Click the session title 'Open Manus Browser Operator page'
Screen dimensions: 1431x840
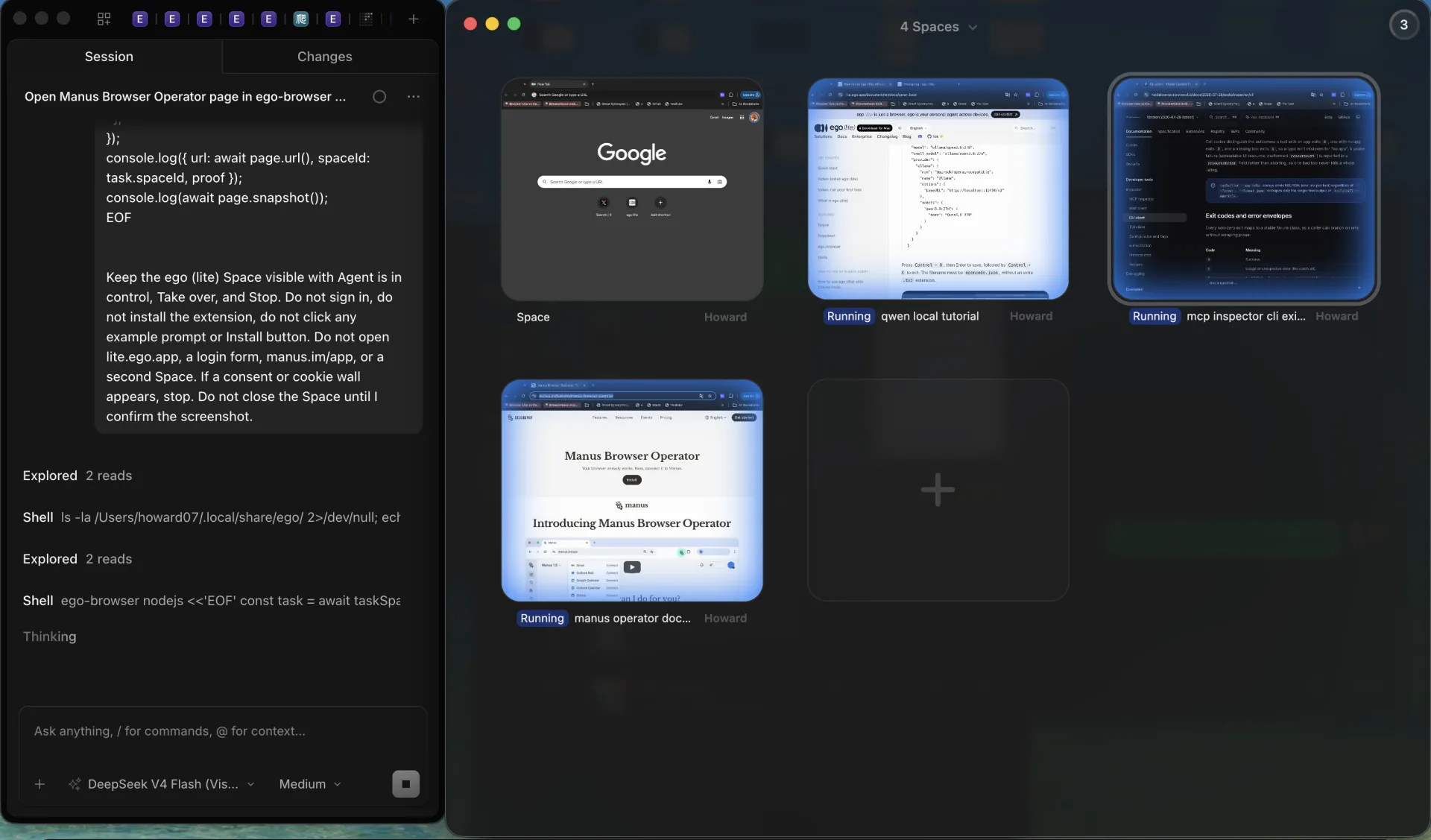pos(185,97)
